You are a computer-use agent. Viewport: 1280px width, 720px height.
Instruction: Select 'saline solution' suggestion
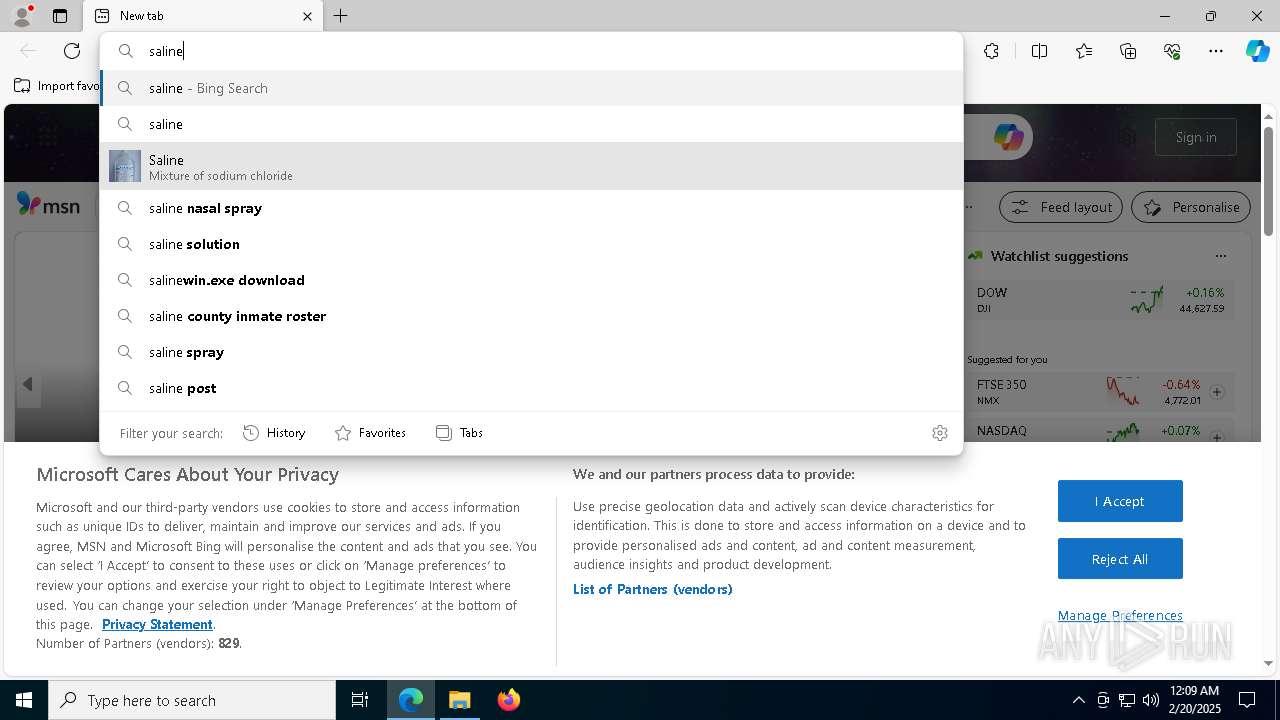(x=531, y=244)
